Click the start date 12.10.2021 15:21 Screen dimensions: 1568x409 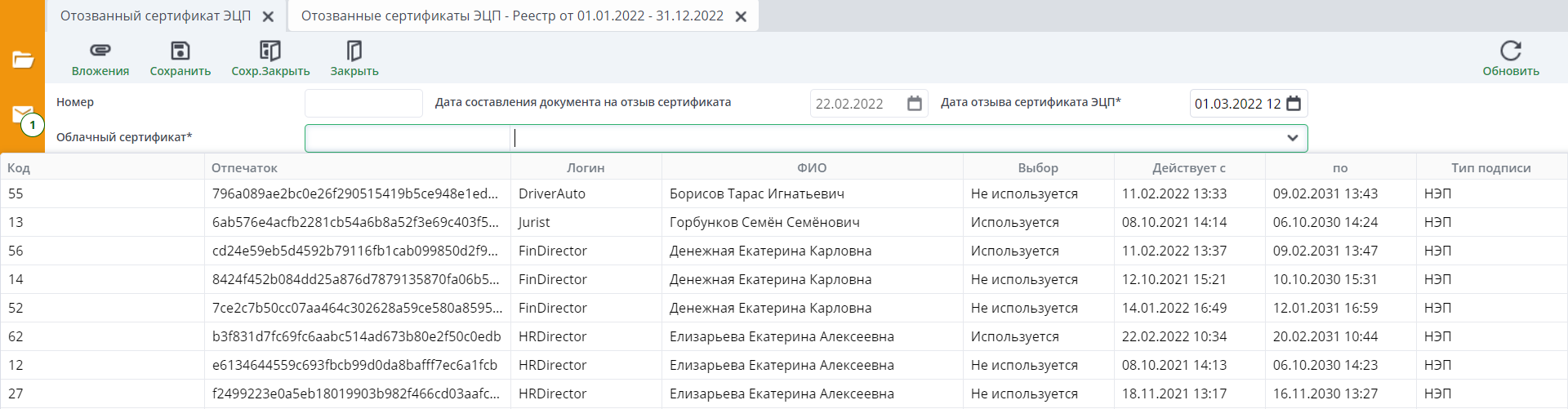[1174, 280]
